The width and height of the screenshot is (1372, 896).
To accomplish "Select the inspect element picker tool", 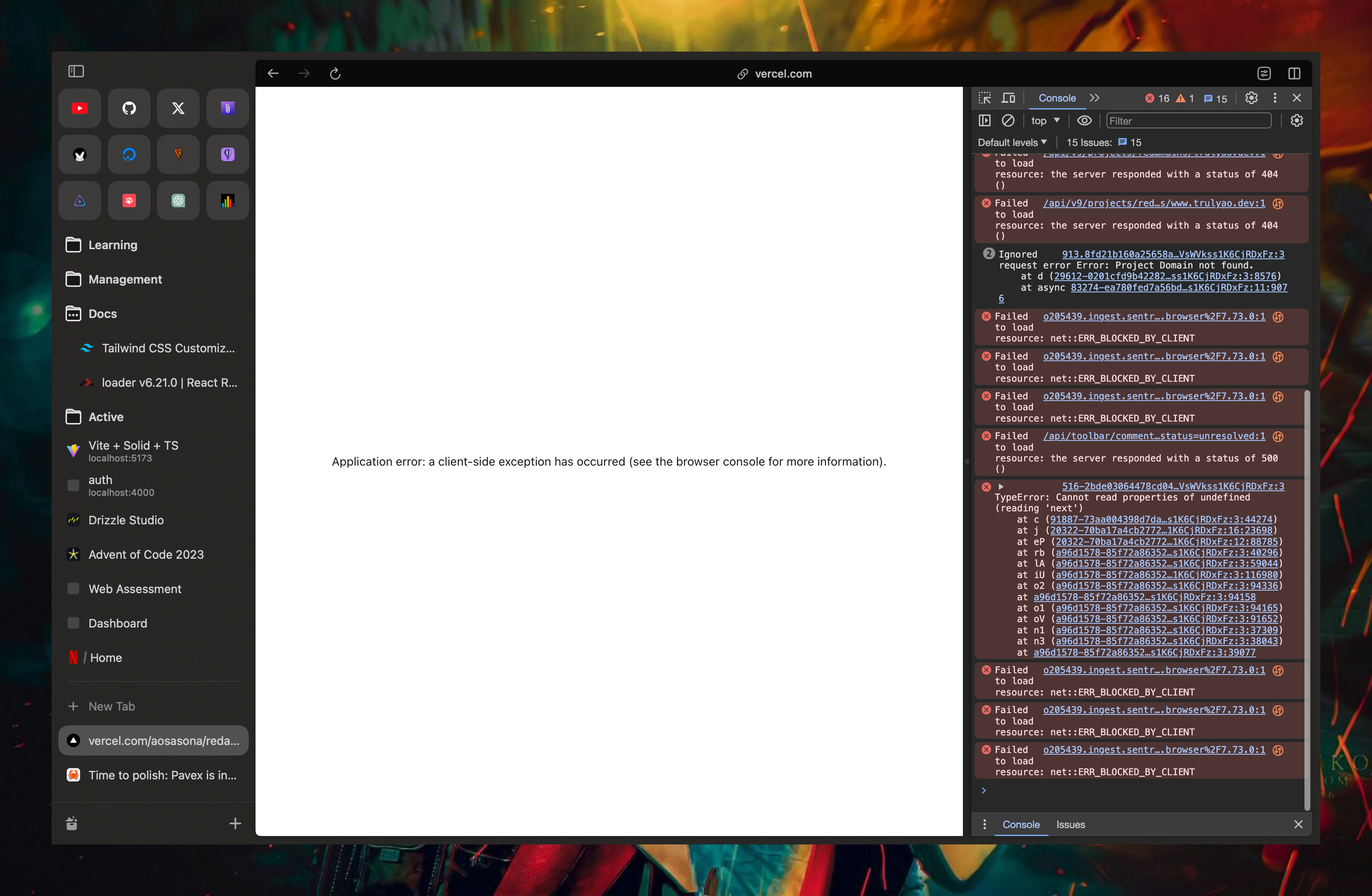I will 985,99.
